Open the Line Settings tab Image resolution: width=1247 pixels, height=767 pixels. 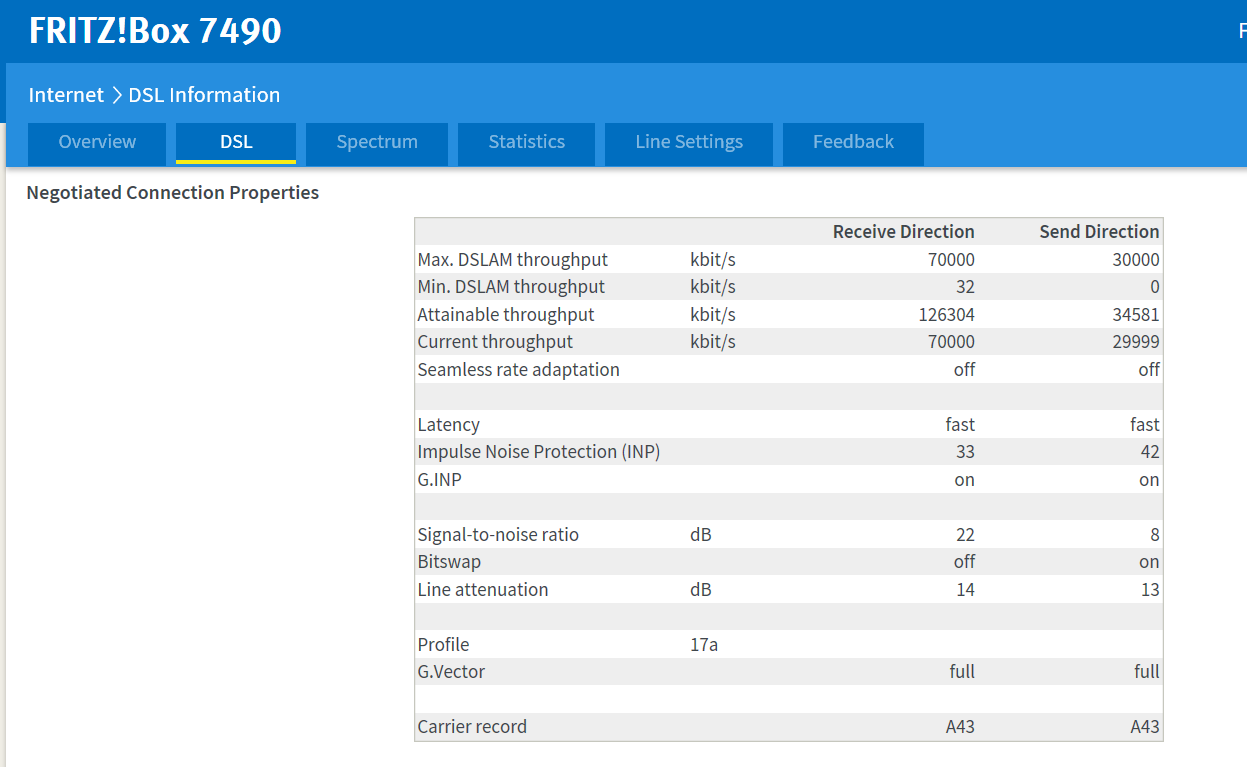coord(688,142)
